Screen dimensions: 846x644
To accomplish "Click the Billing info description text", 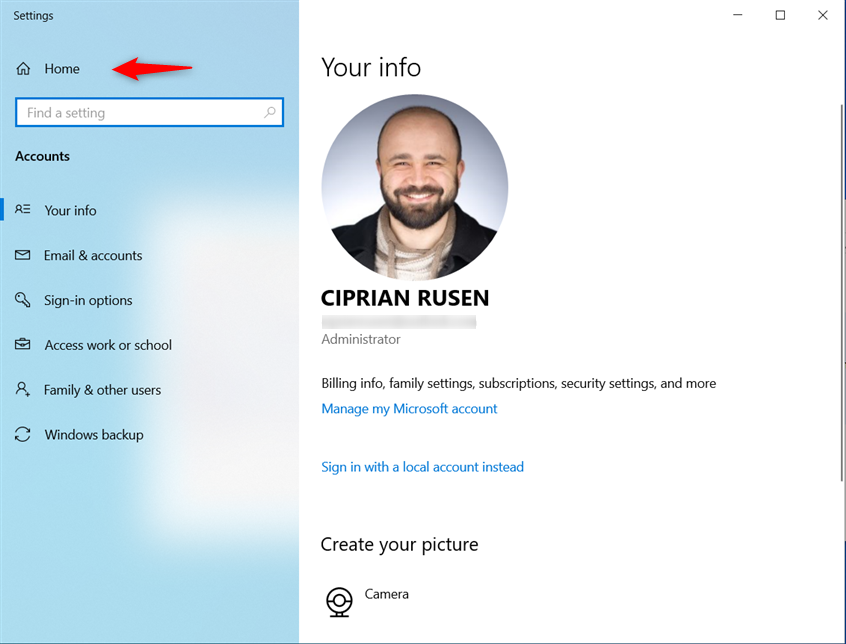I will (519, 383).
